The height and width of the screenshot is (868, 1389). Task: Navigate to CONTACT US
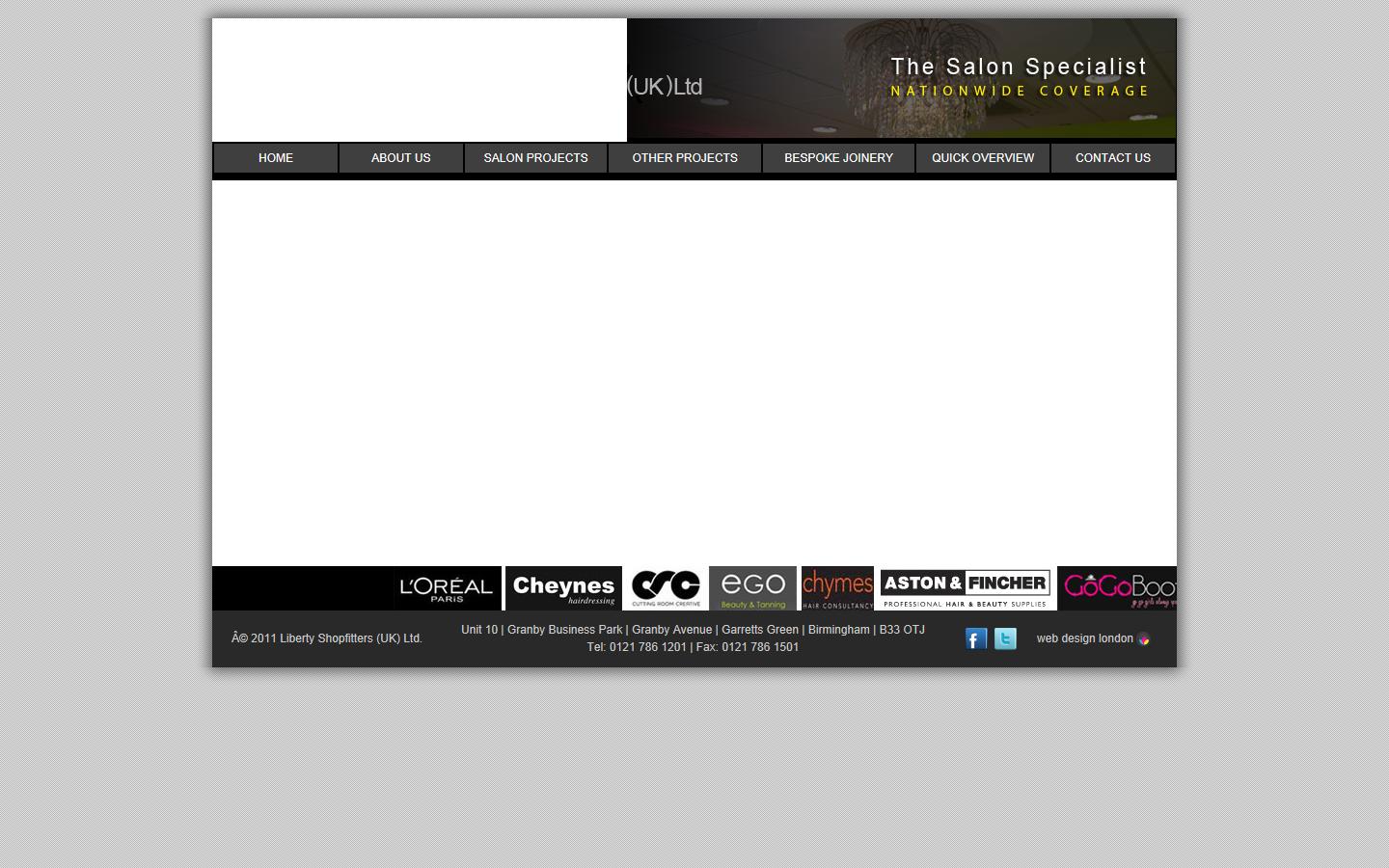[x=1112, y=157]
